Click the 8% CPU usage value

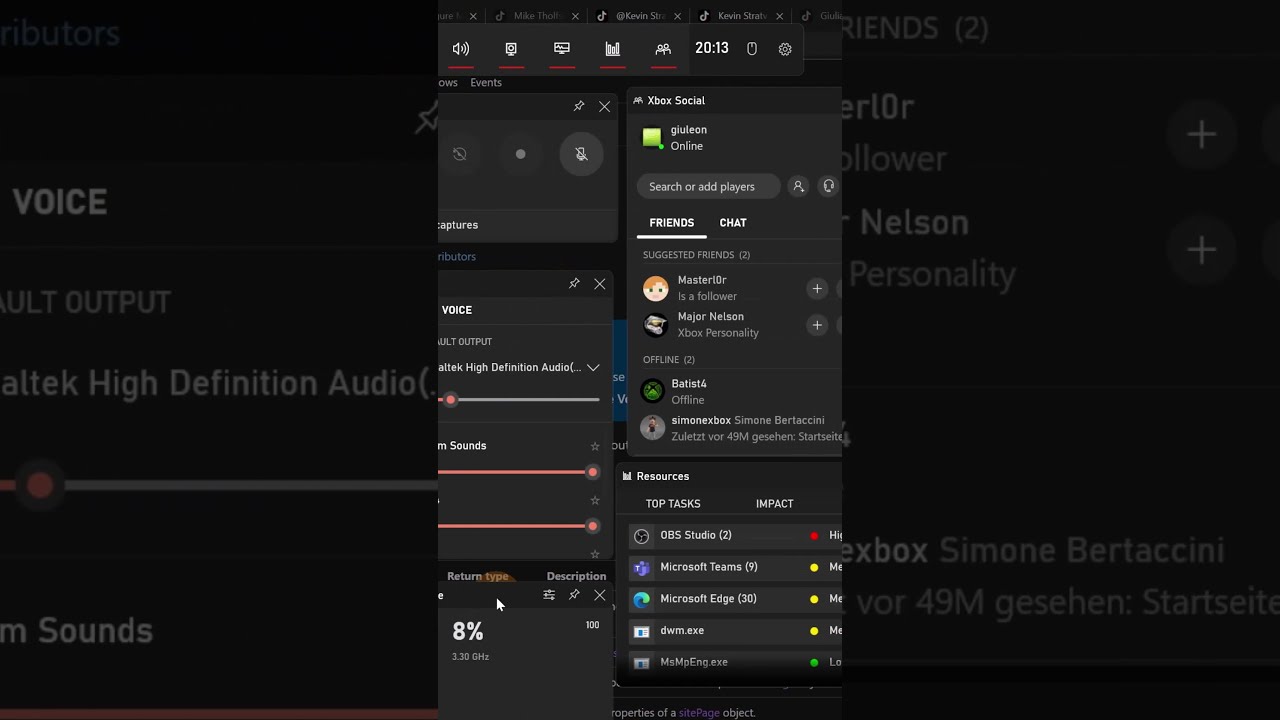tap(468, 631)
